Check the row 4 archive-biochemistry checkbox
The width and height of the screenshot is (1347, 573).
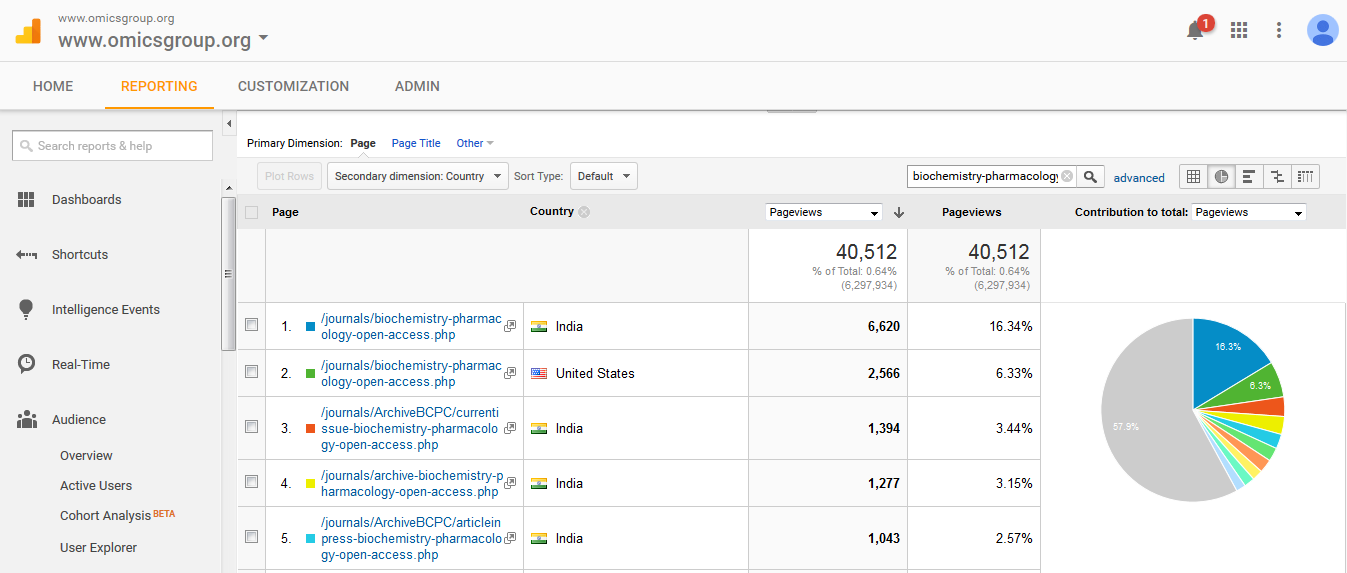tap(251, 482)
